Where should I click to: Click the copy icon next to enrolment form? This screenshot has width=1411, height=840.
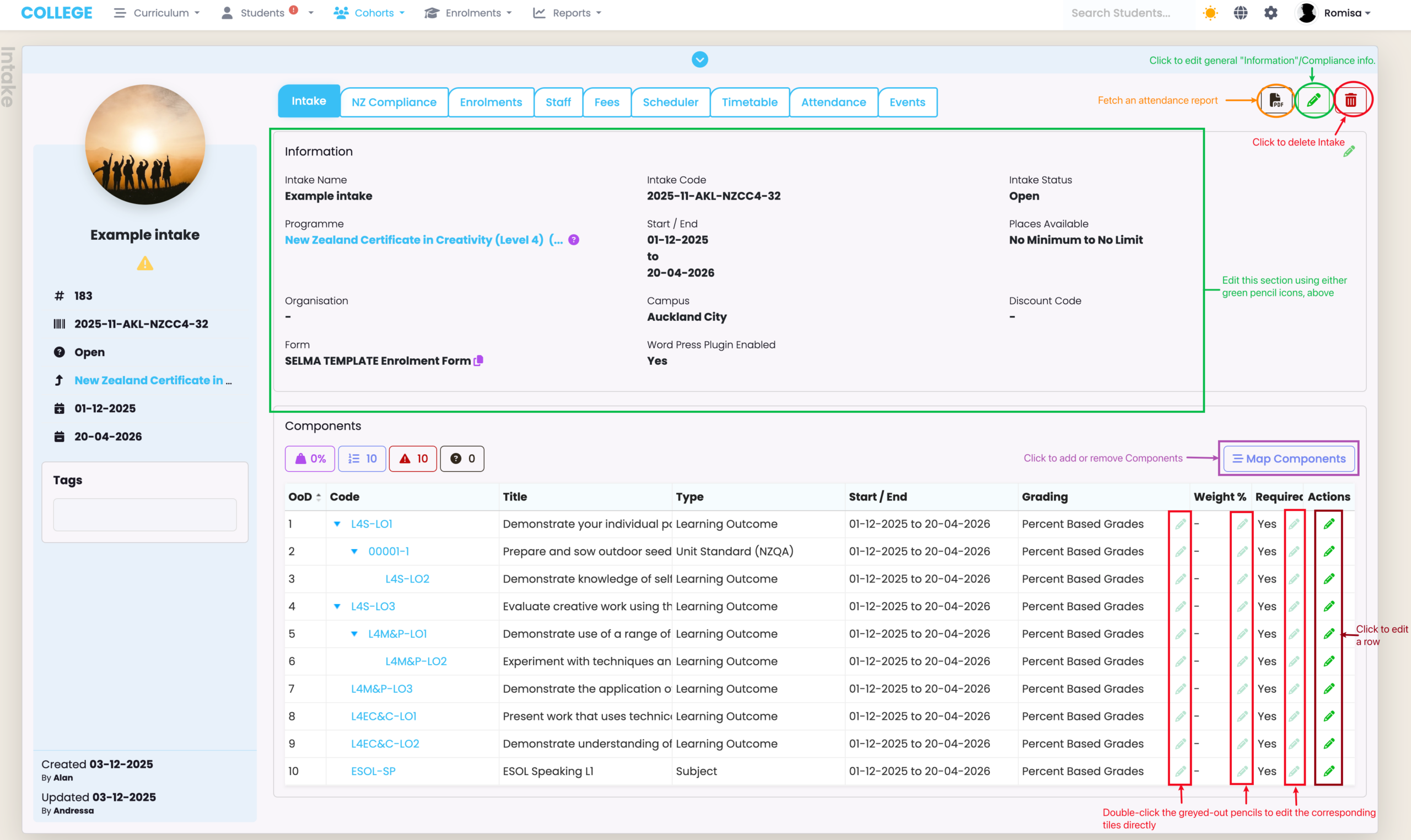[x=479, y=360]
